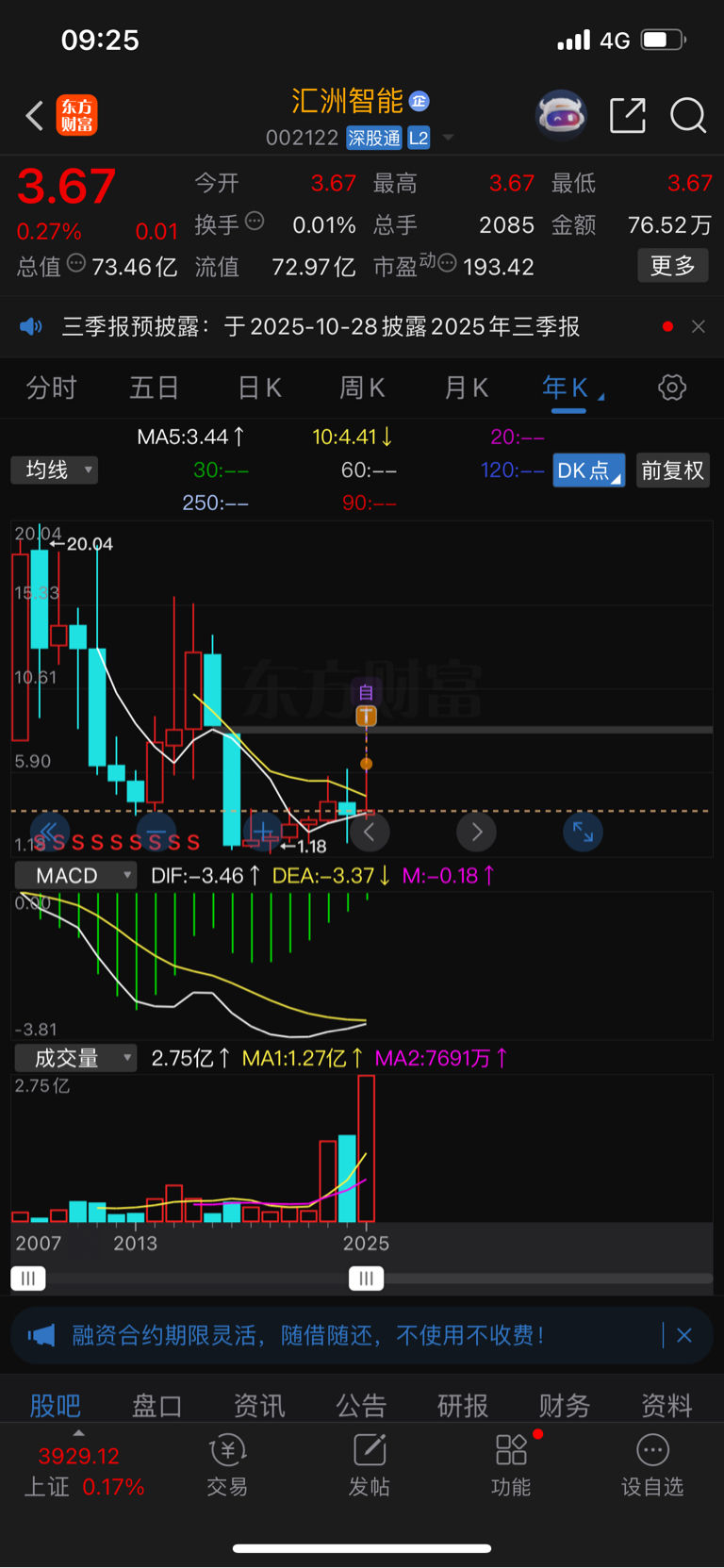
Task: Open the AI robot assistant avatar
Action: coord(561,116)
